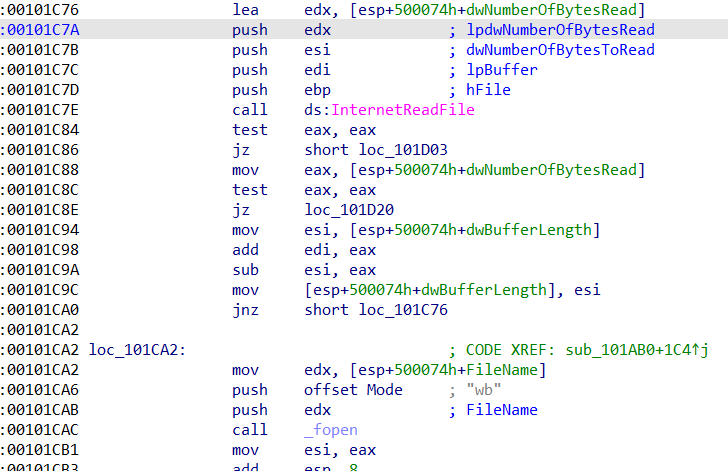Click the call mnemonic at 00101C7E
The height and width of the screenshot is (471, 728).
(250, 110)
